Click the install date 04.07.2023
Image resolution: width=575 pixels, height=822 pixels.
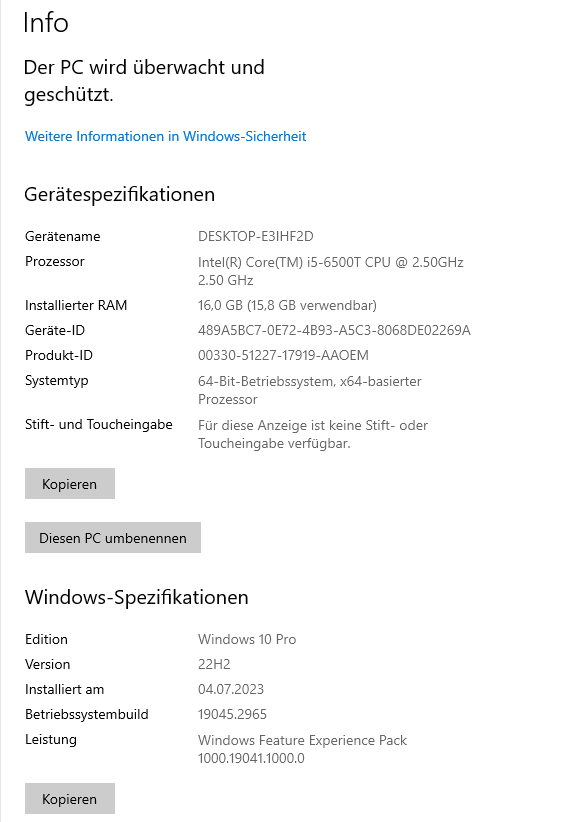(231, 689)
